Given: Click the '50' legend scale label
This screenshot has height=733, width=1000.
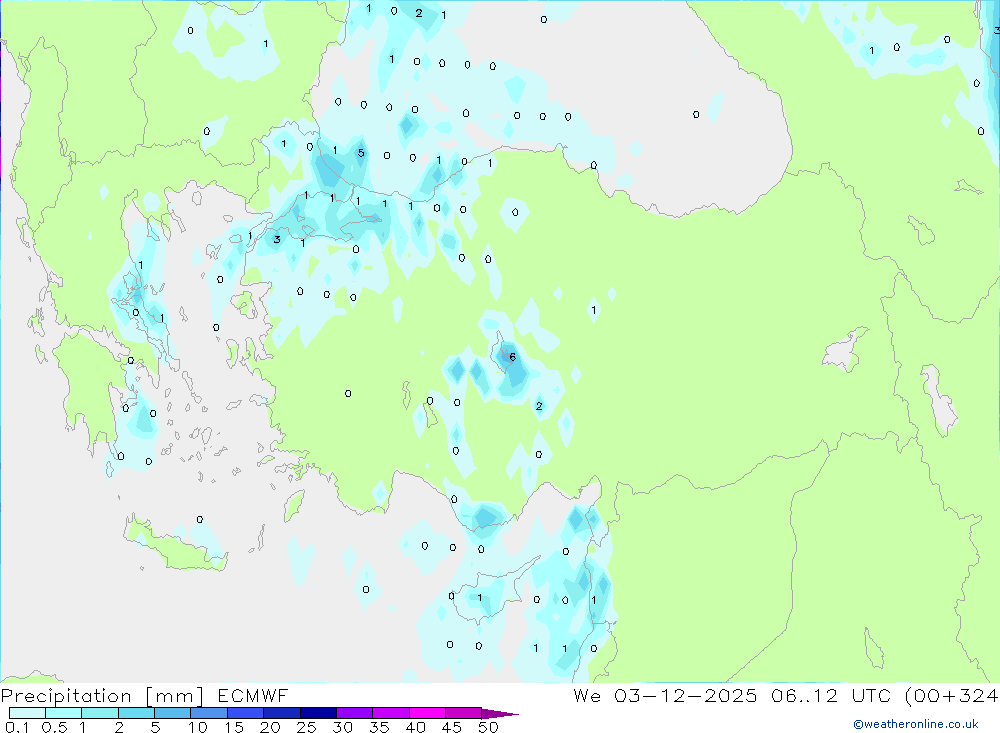Looking at the screenshot, I should coord(489,727).
